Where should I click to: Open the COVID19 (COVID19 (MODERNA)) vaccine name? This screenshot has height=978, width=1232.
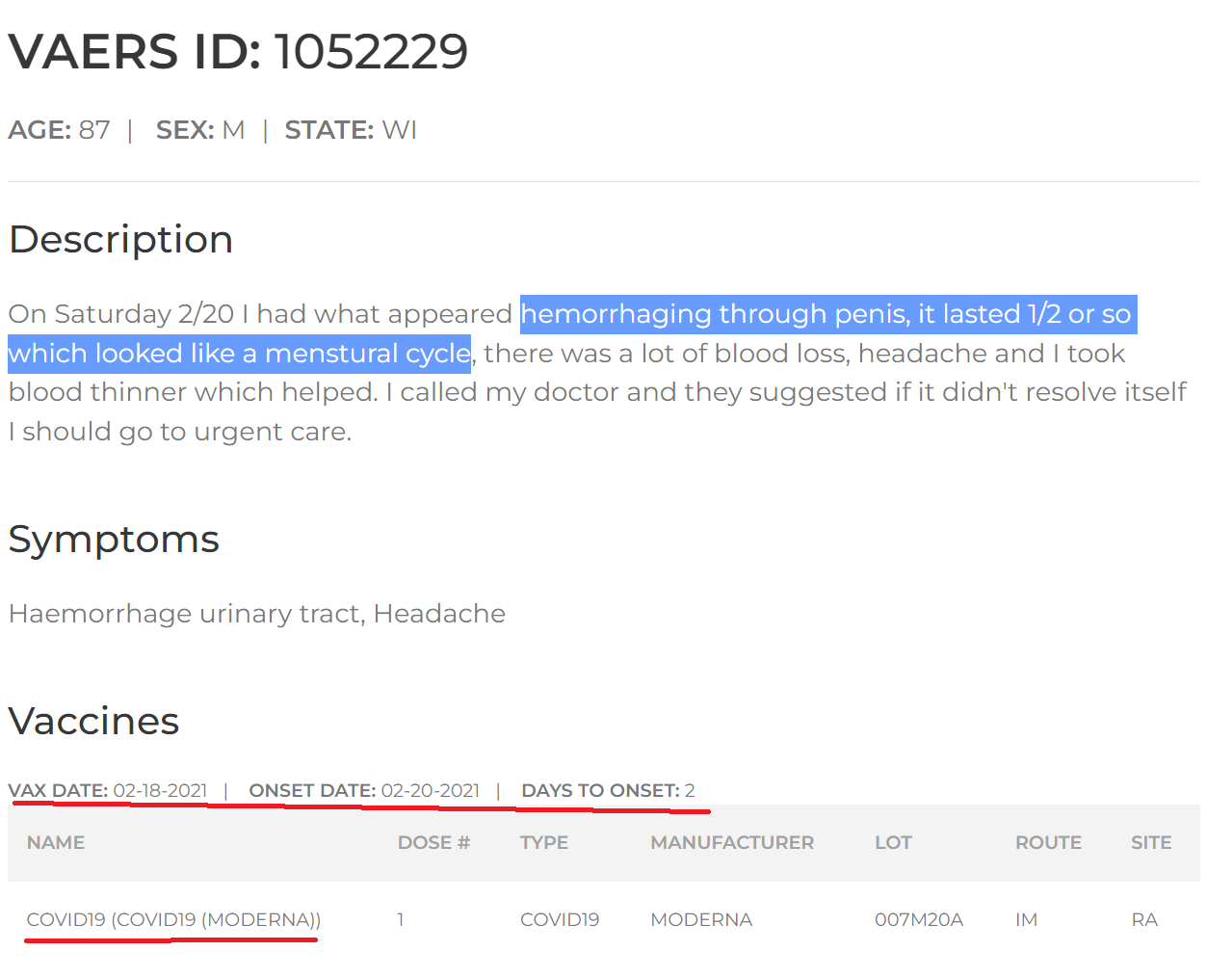tap(173, 920)
